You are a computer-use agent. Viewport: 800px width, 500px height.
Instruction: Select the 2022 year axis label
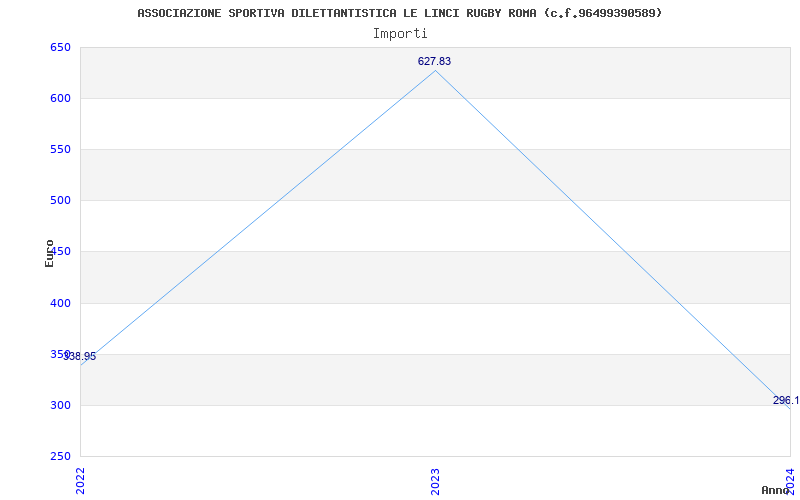click(80, 480)
